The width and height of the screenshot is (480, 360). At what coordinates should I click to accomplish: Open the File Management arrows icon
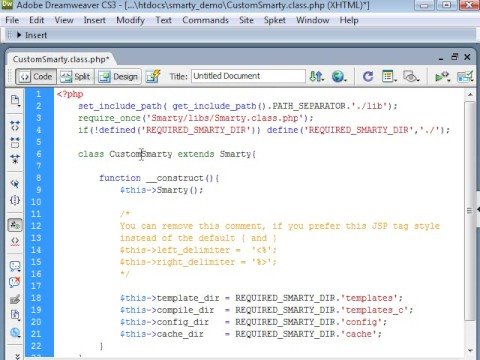(x=316, y=76)
